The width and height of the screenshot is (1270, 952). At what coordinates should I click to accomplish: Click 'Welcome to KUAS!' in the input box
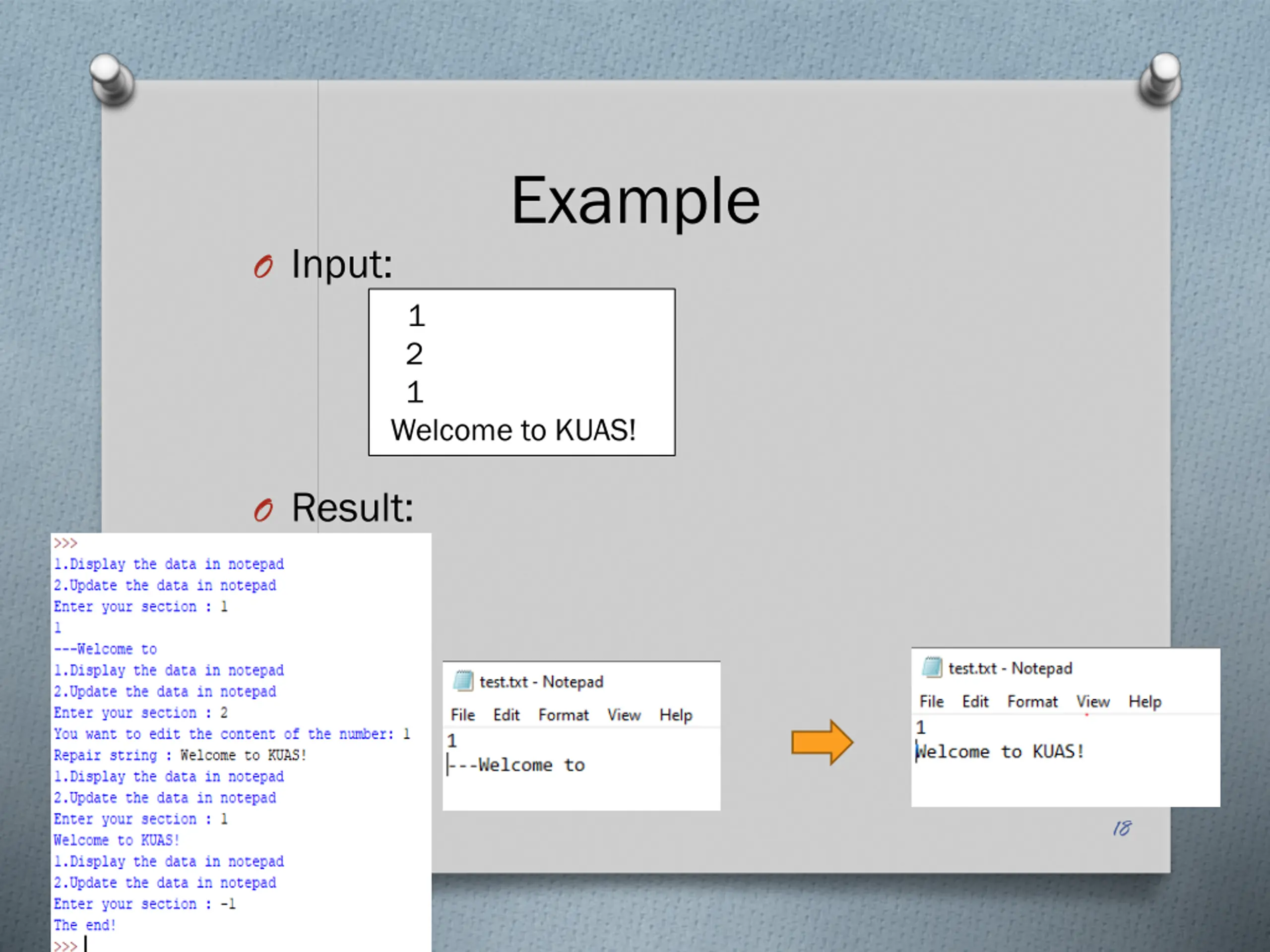point(513,430)
